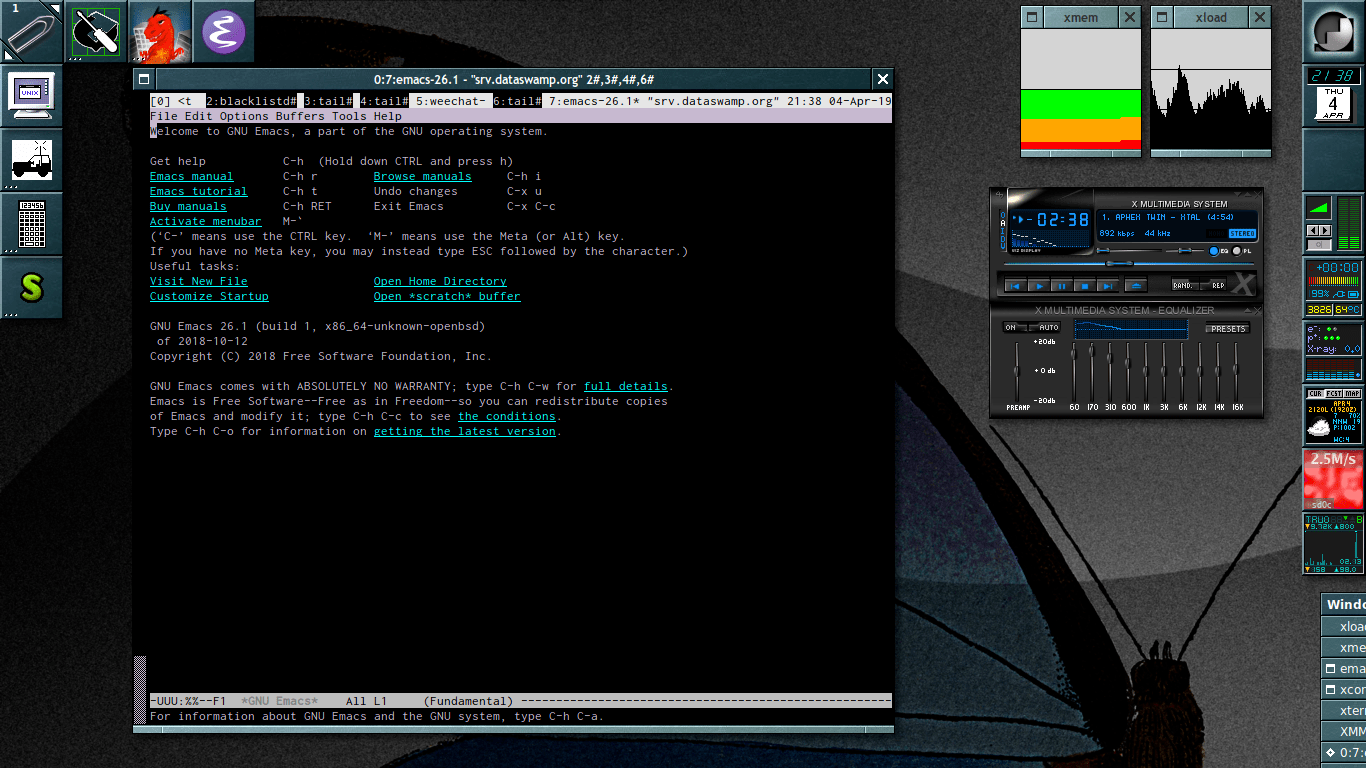Follow the full details warranty link
Viewport: 1366px width, 768px height.
point(625,386)
